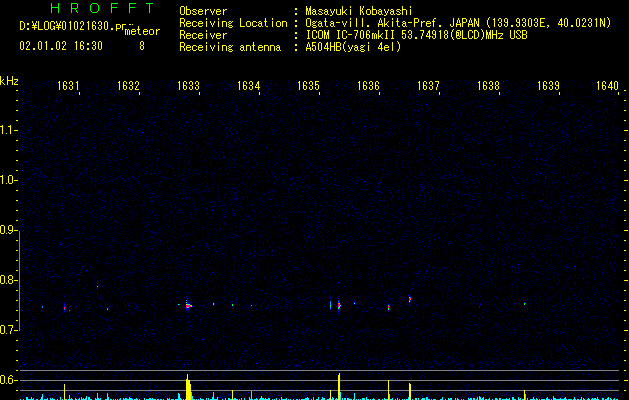Click the 1639 time axis label
The height and width of the screenshot is (400, 629).
548,86
